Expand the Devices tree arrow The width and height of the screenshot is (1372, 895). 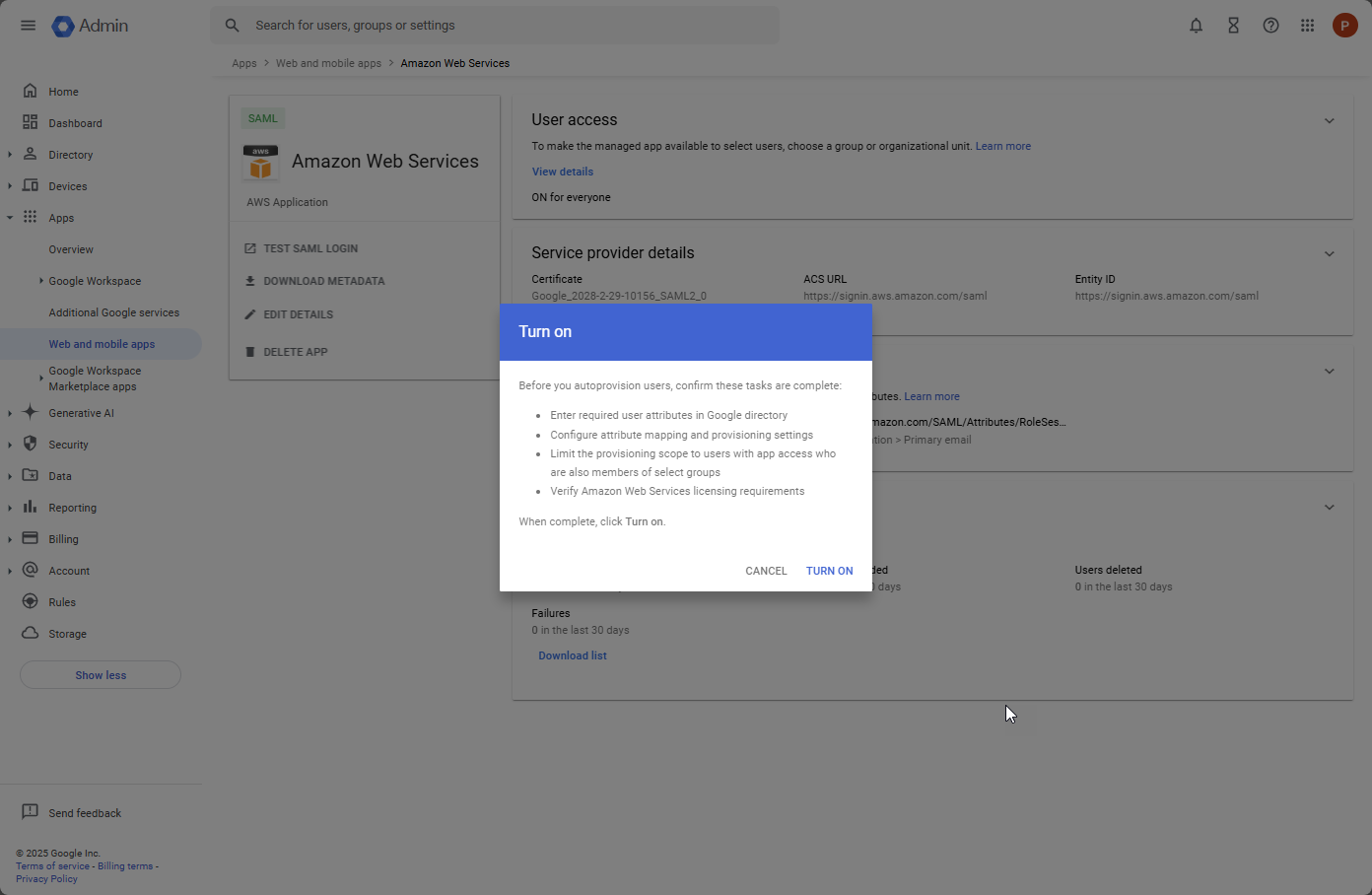(10, 186)
